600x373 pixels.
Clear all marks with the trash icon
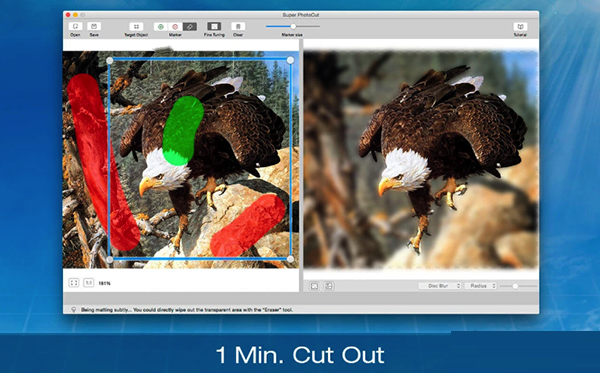tap(238, 26)
